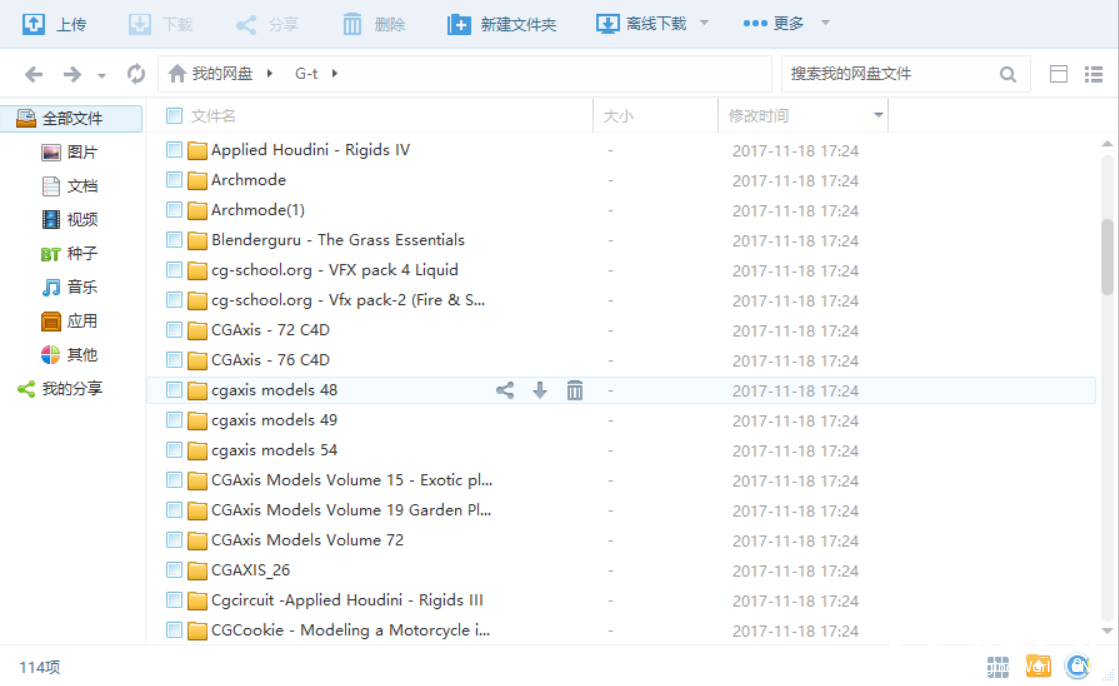The image size is (1119, 686).
Task: Check the cgaxis models 48 checkbox
Action: click(174, 389)
